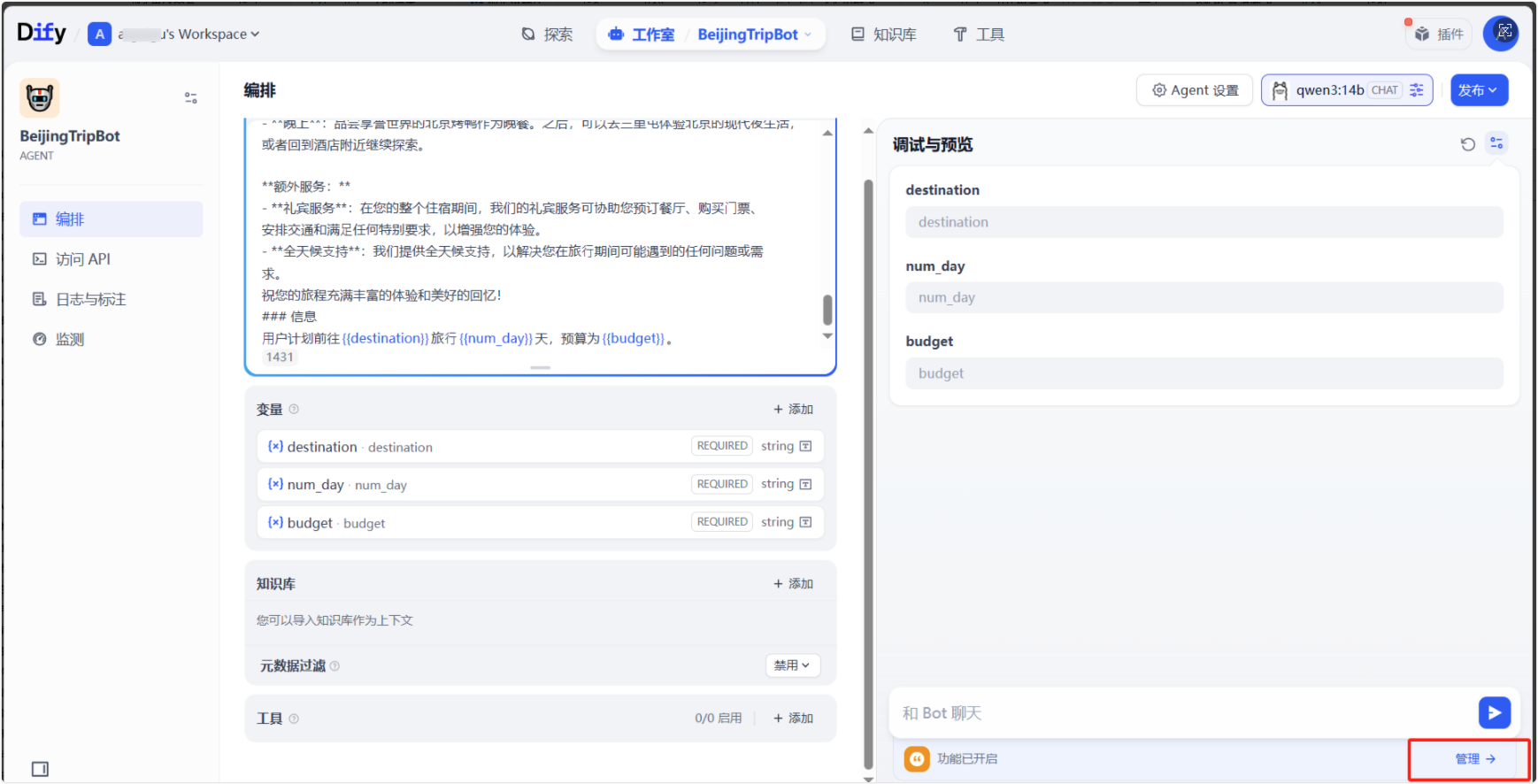The image size is (1538, 784).
Task: Click the prompt editor resize handle
Action: [x=541, y=367]
